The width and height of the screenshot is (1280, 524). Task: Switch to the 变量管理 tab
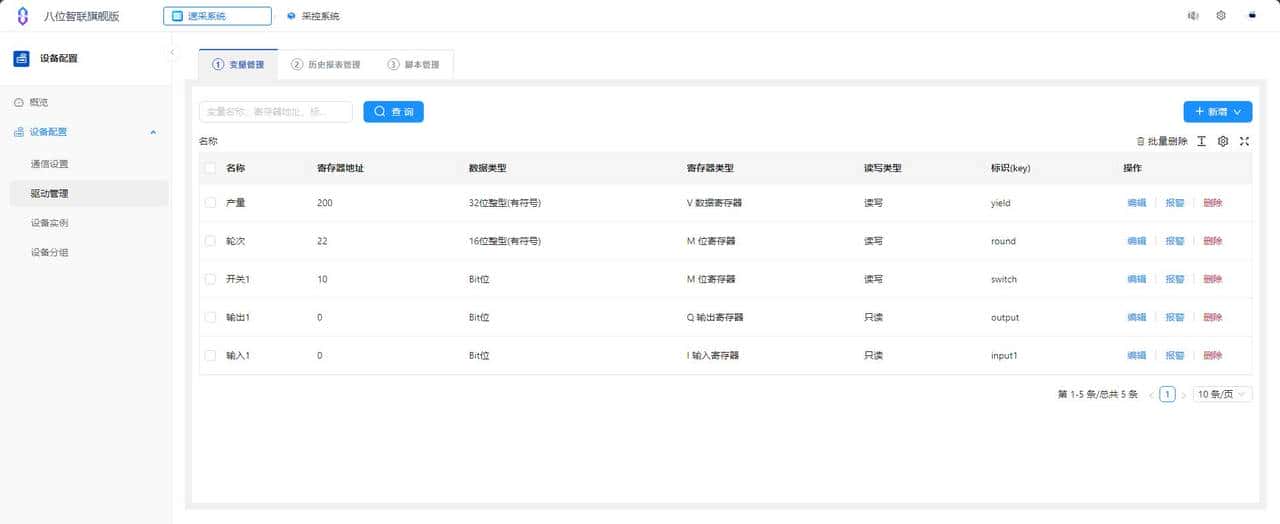(238, 65)
